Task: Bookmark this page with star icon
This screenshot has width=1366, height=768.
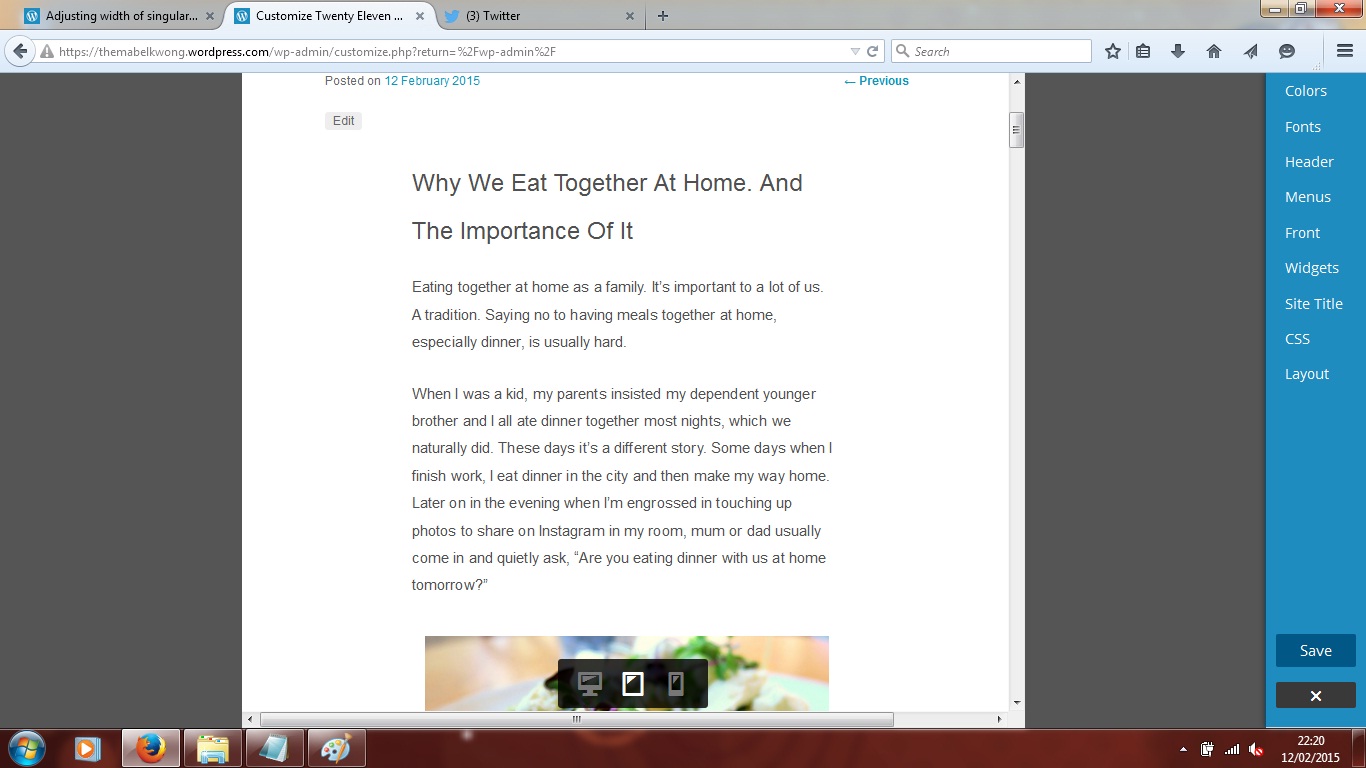Action: tap(1112, 51)
